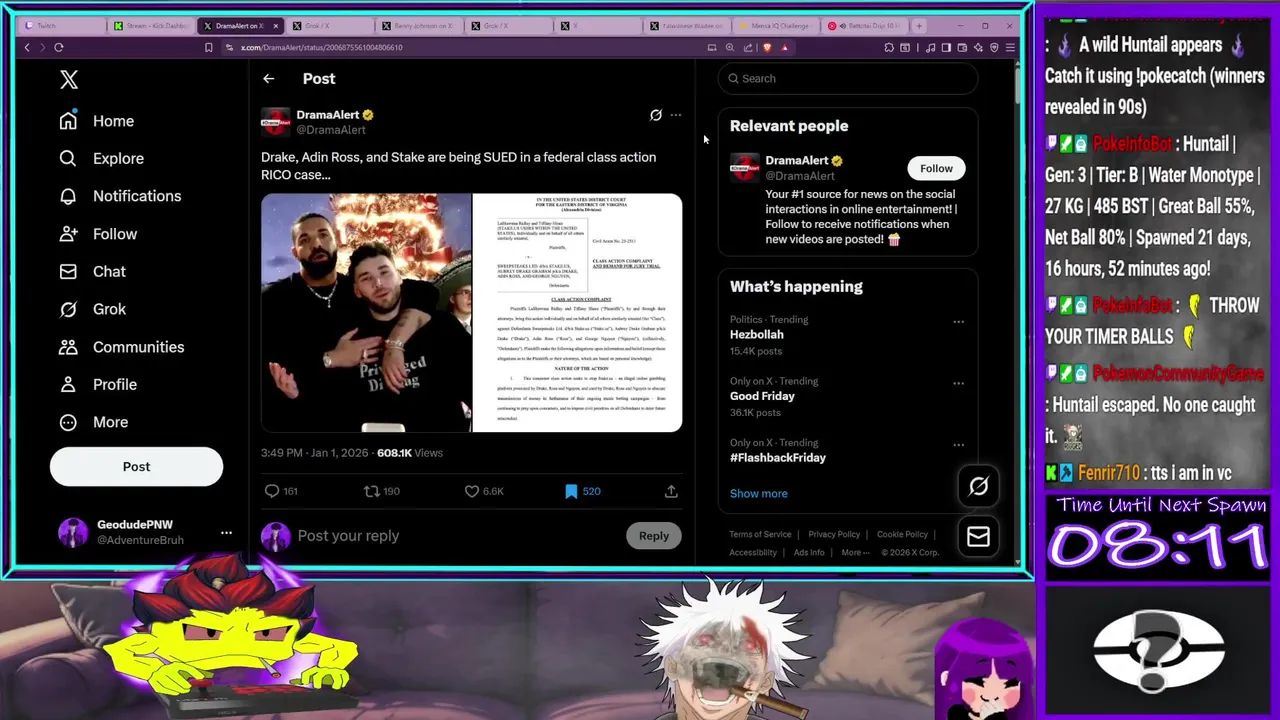Open DramaAlert name in Relevant people
Viewport: 1280px width, 720px height.
797,160
